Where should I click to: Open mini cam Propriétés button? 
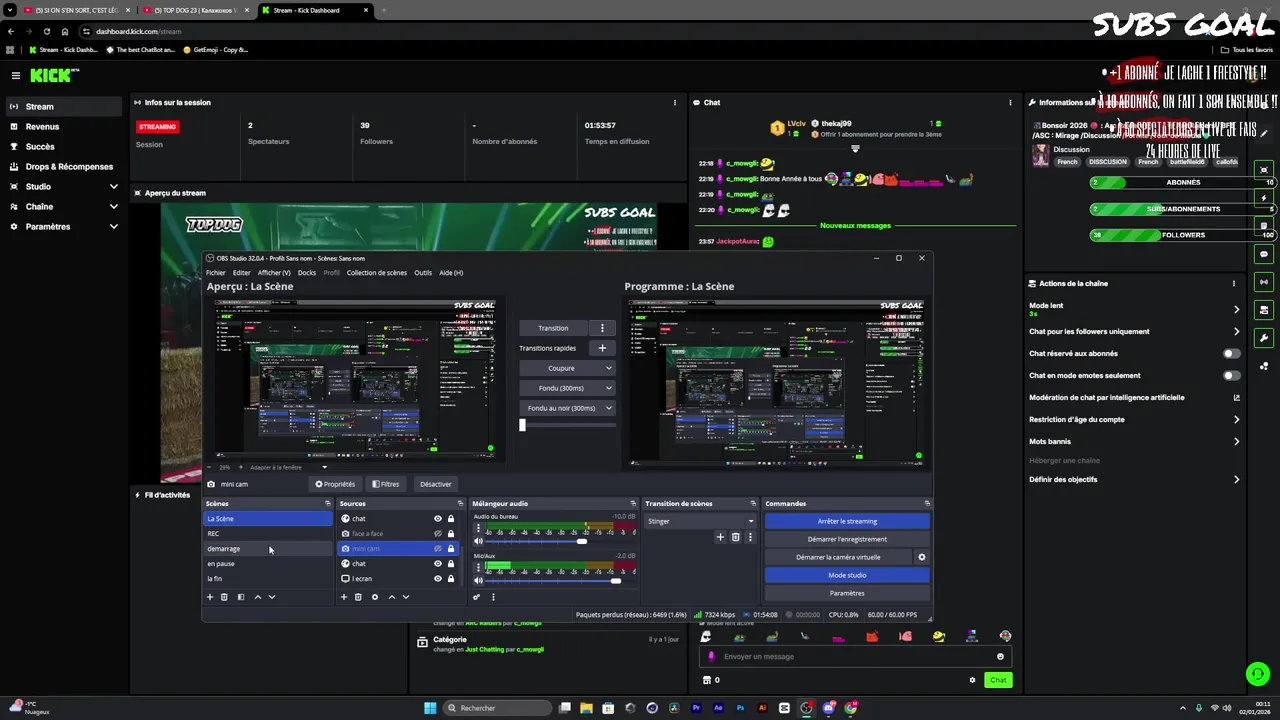[x=335, y=484]
